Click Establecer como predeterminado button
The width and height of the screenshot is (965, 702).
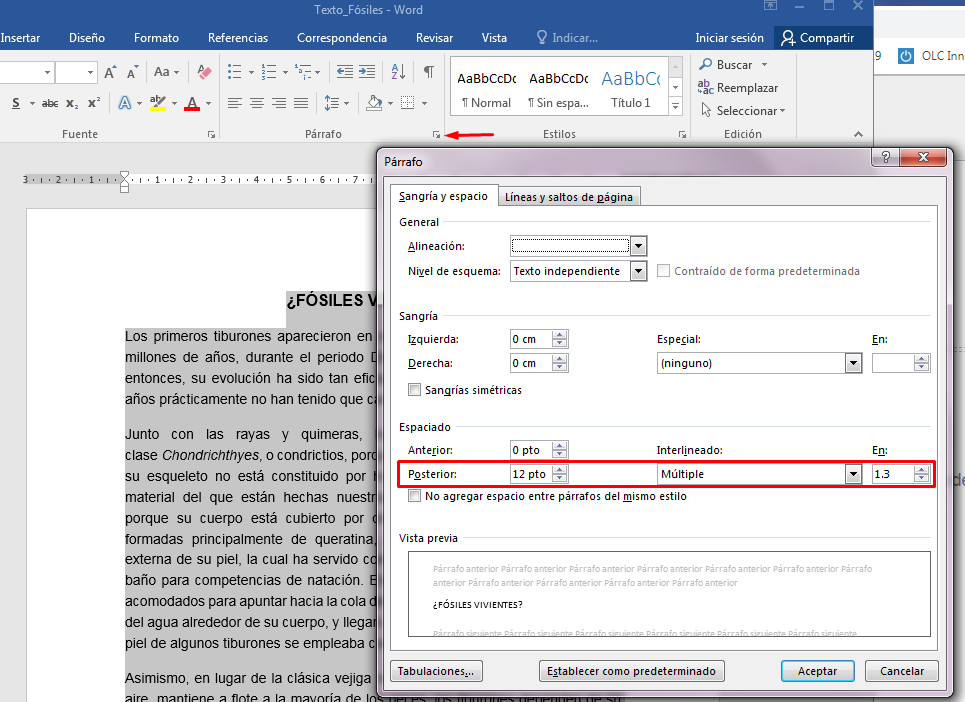631,671
